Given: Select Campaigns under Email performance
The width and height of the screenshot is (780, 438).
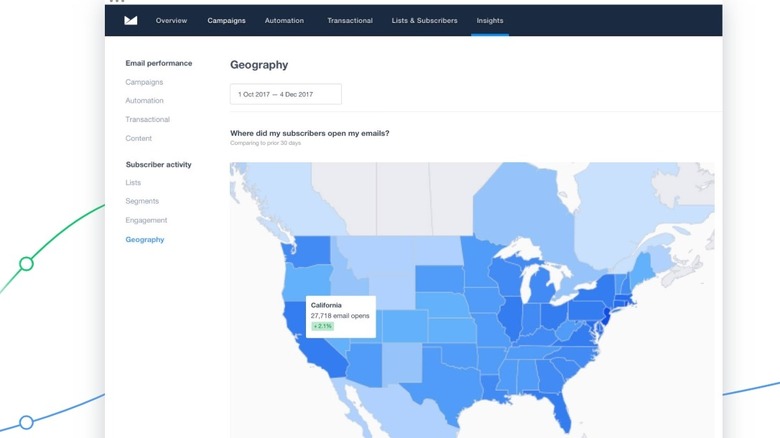Looking at the screenshot, I should [x=144, y=82].
